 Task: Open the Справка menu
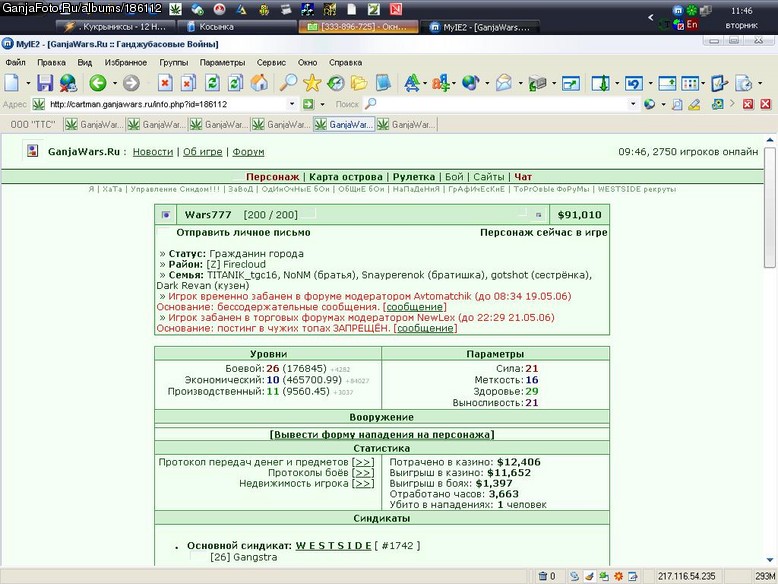pyautogui.click(x=345, y=63)
